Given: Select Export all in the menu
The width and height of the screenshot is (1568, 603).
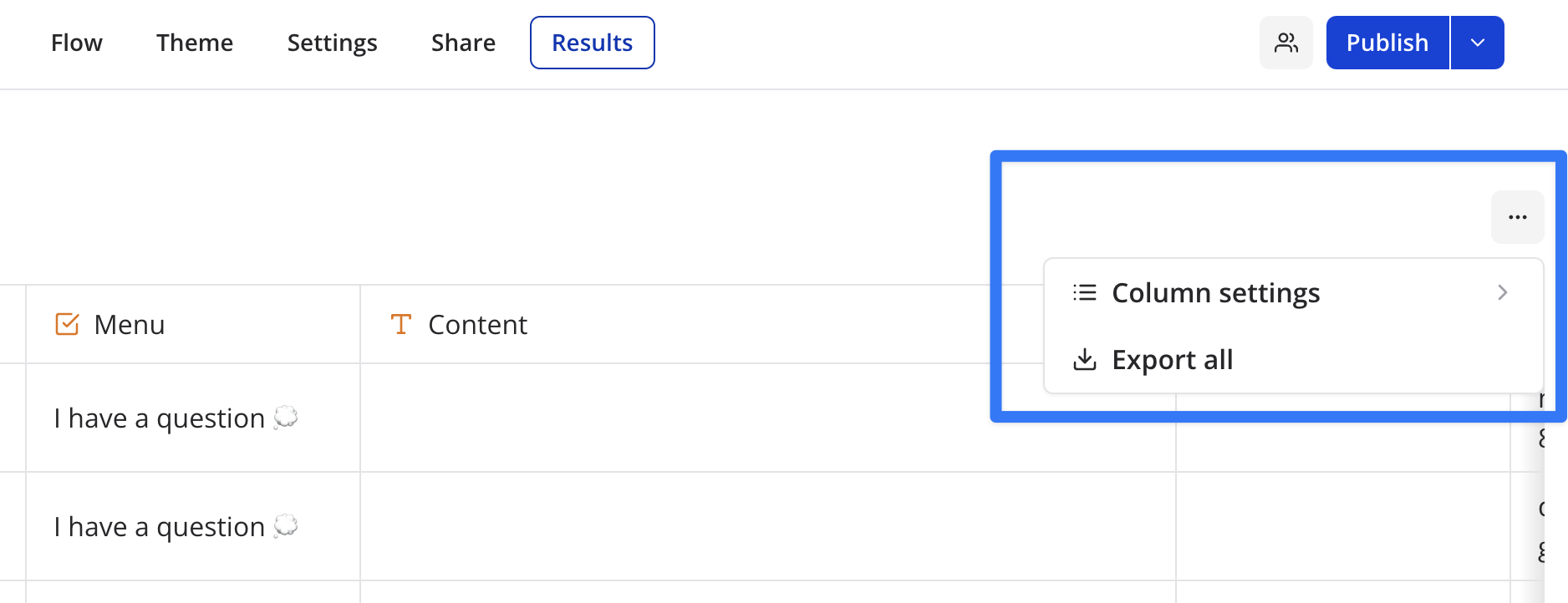Looking at the screenshot, I should pos(1172,360).
